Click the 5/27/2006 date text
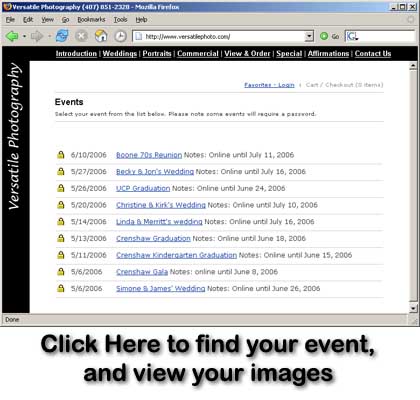 (x=89, y=172)
